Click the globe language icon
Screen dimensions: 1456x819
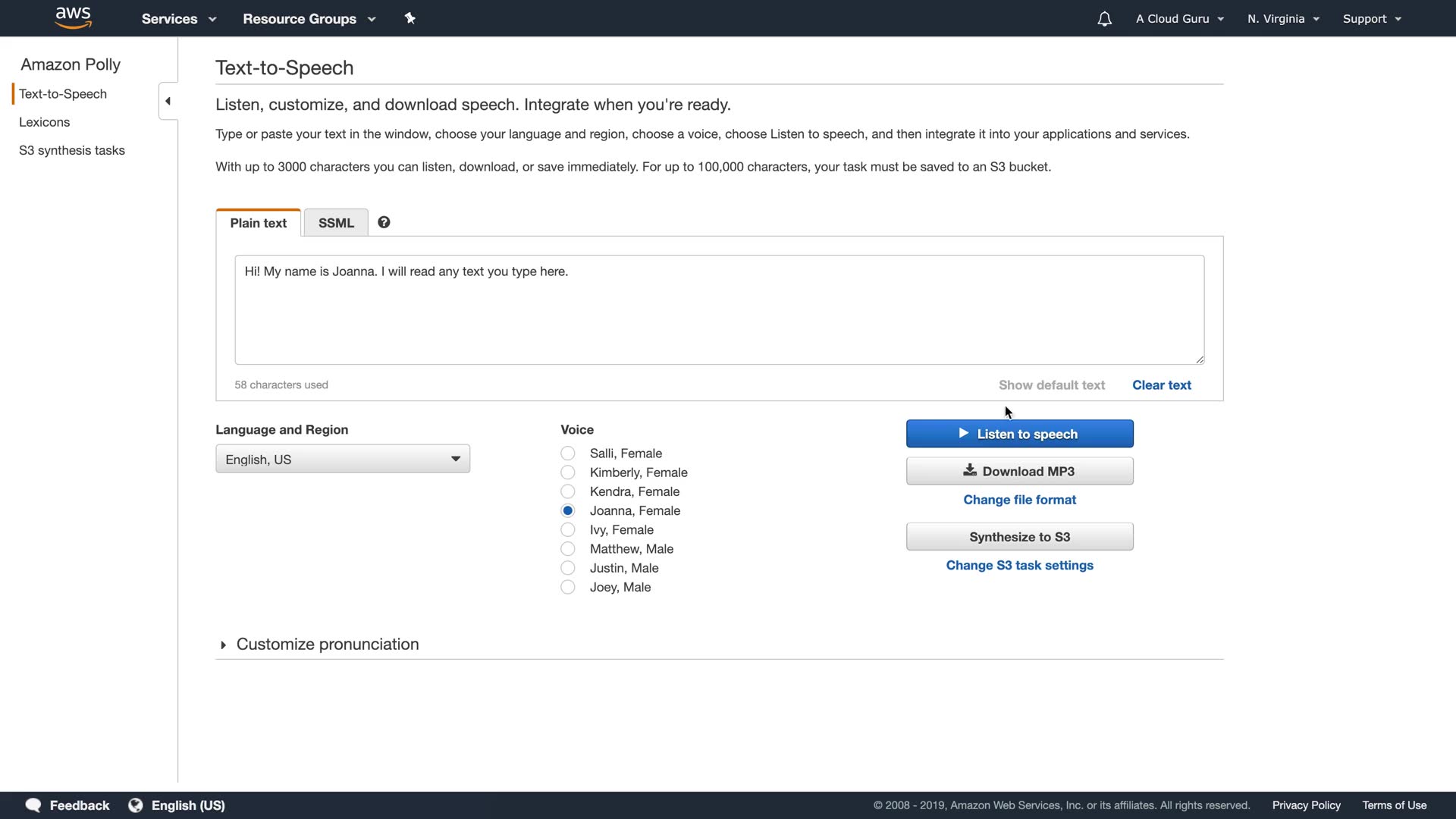(x=136, y=805)
